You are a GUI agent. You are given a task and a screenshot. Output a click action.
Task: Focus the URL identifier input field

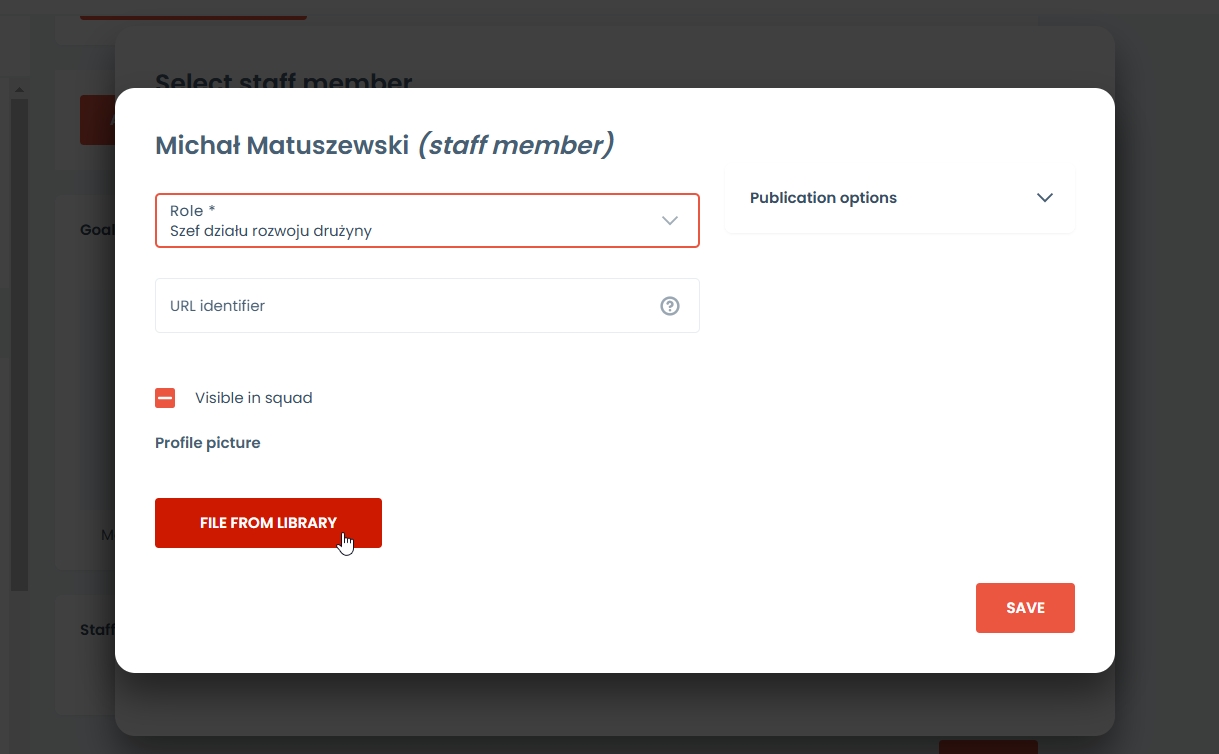click(400, 306)
